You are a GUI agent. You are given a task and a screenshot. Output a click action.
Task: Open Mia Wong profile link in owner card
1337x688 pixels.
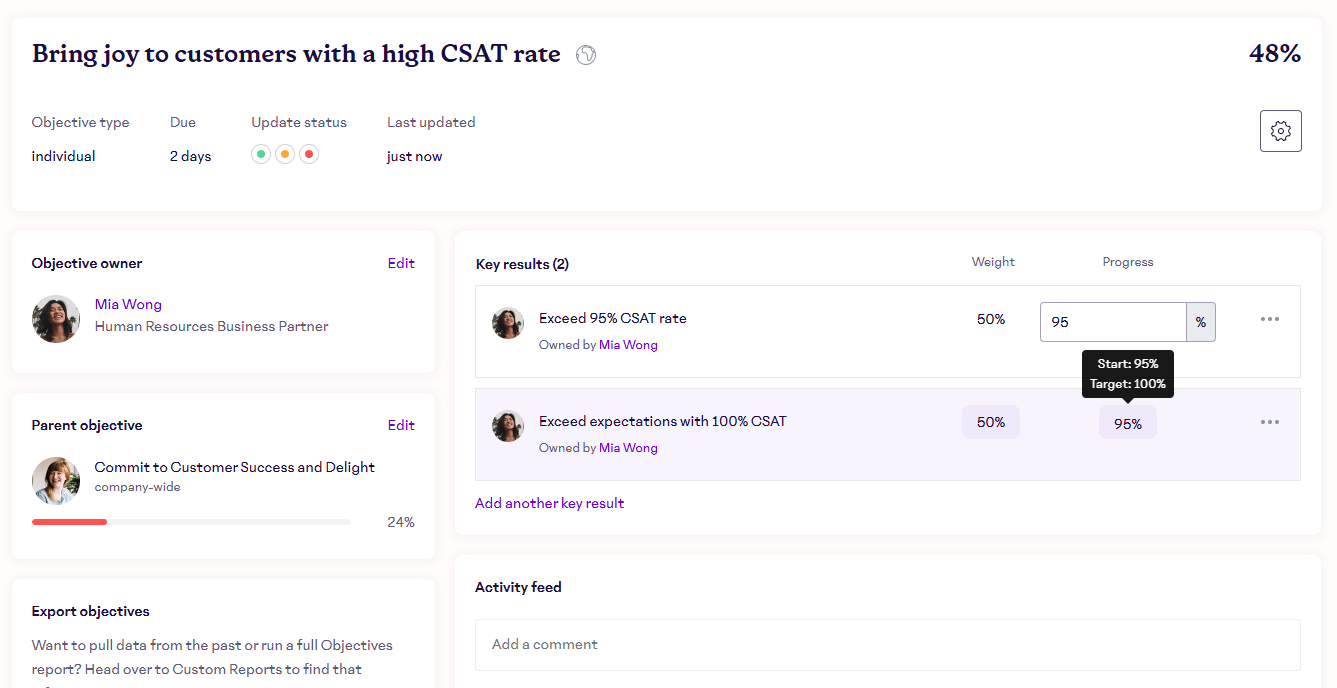(x=128, y=304)
